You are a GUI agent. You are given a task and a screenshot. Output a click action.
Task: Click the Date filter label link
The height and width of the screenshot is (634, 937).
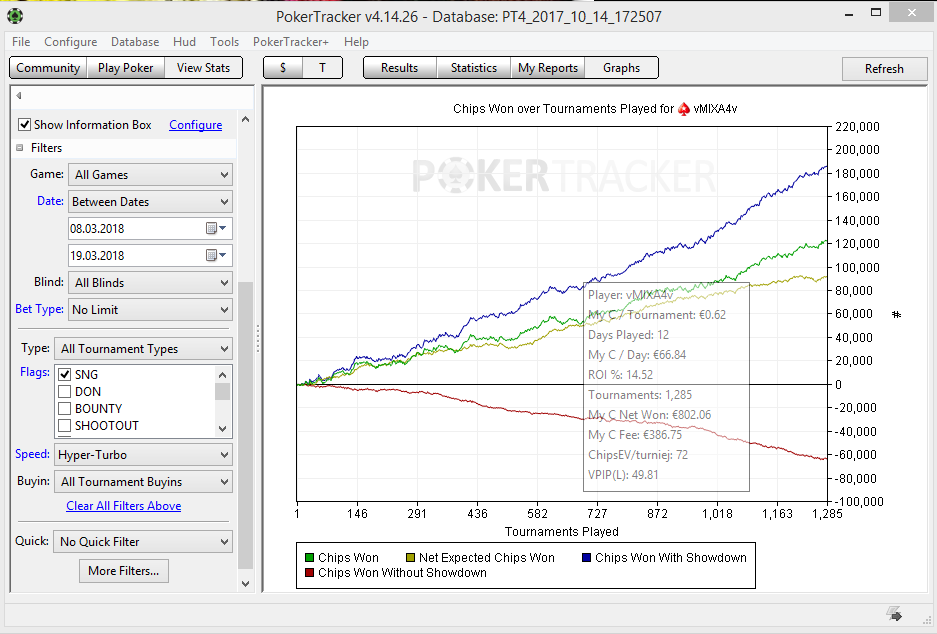(50, 201)
